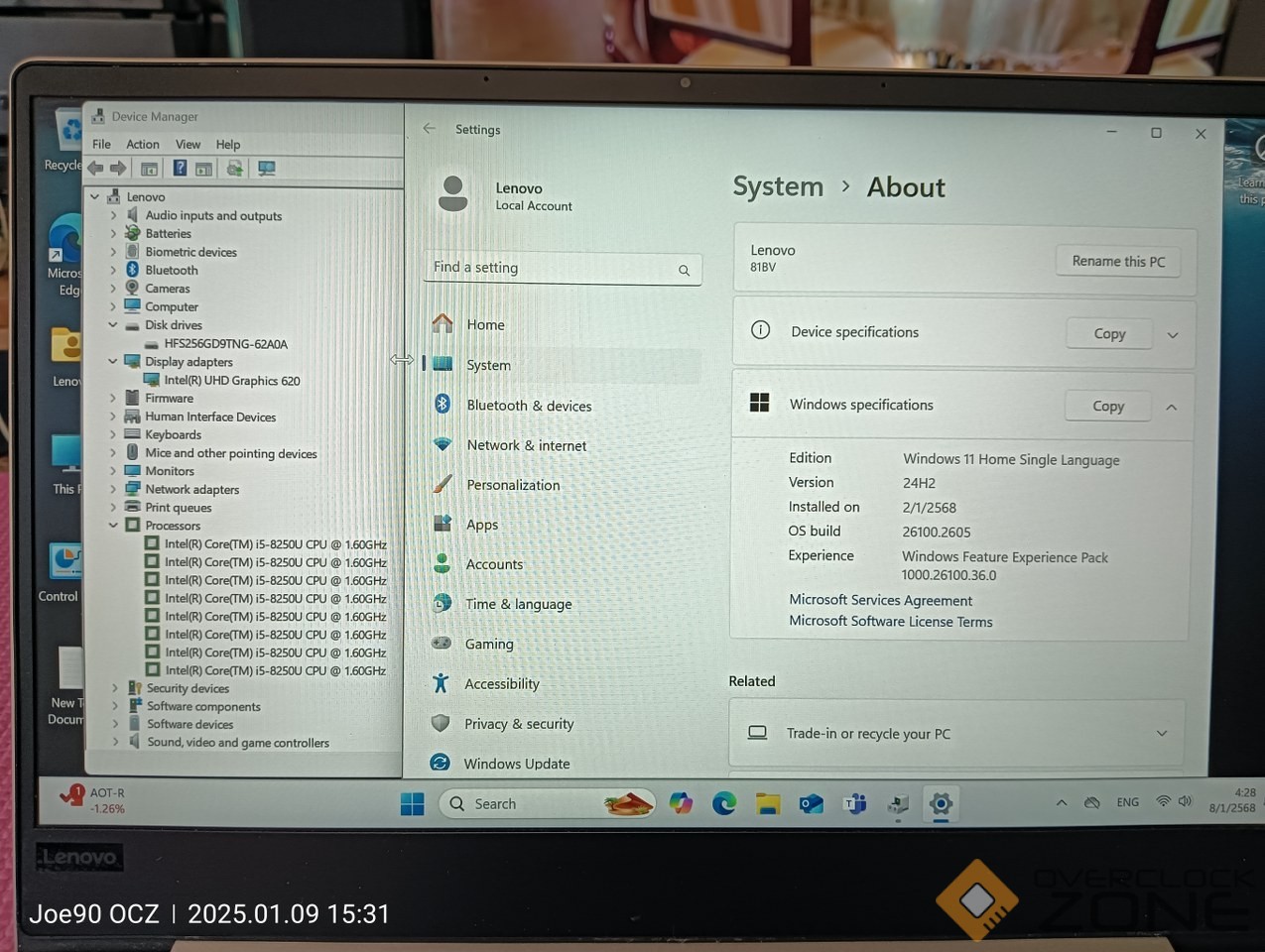Image resolution: width=1265 pixels, height=952 pixels.
Task: Open Microsoft Teams from the taskbar
Action: [x=854, y=803]
